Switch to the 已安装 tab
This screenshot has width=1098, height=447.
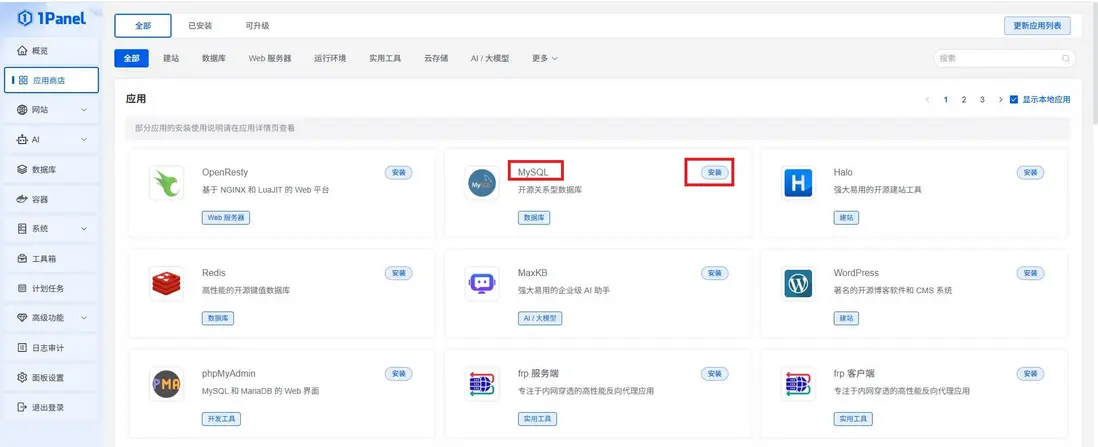click(x=200, y=25)
